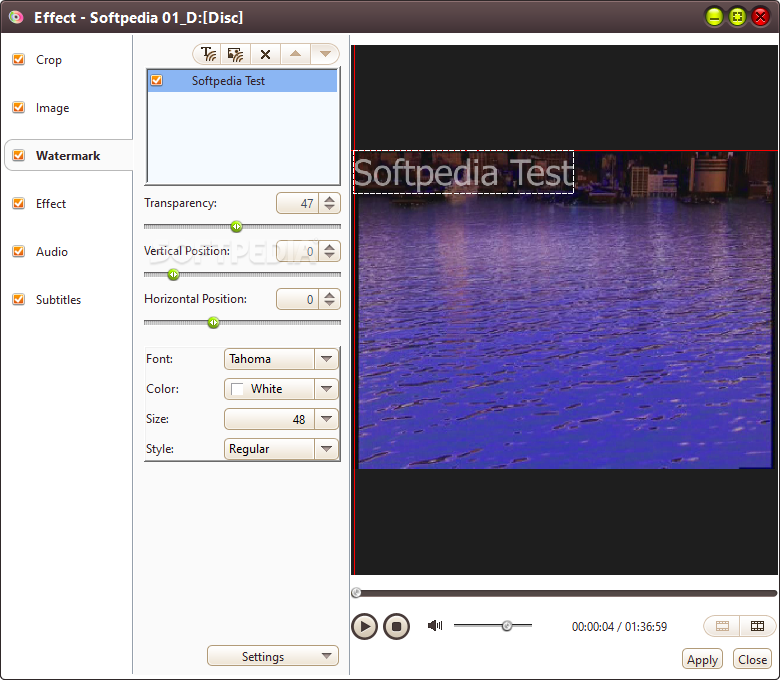Click the Transparency slider handle
The width and height of the screenshot is (780, 680).
[237, 227]
